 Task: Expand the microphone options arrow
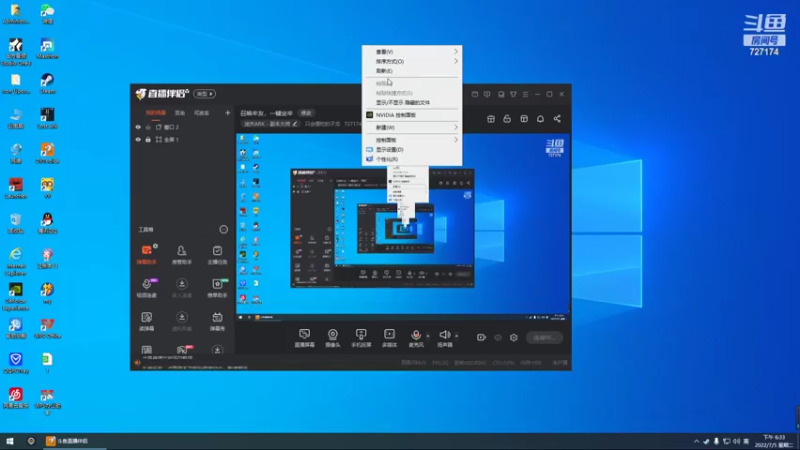click(x=428, y=336)
